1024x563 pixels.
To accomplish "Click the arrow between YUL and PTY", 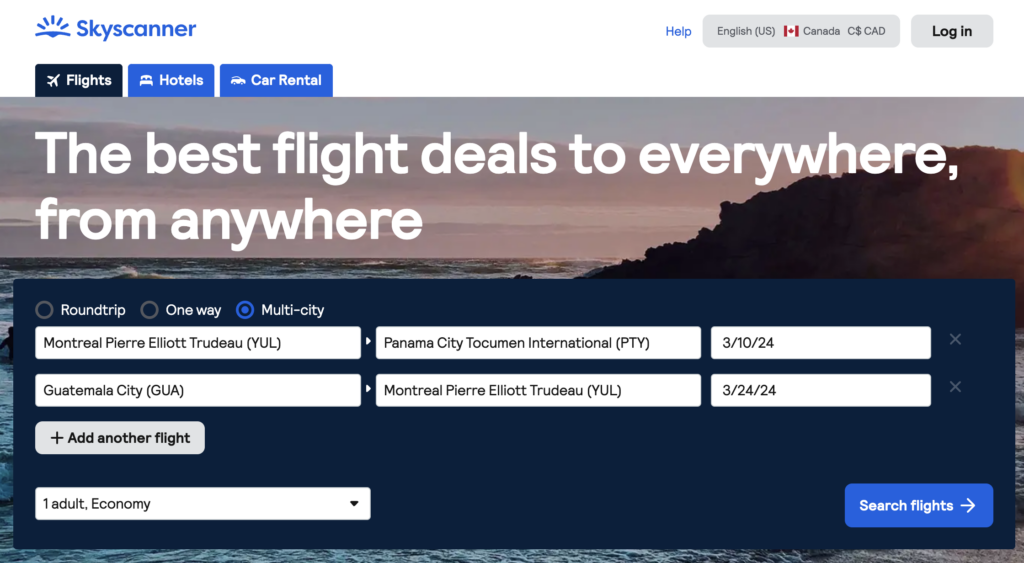I will point(368,343).
